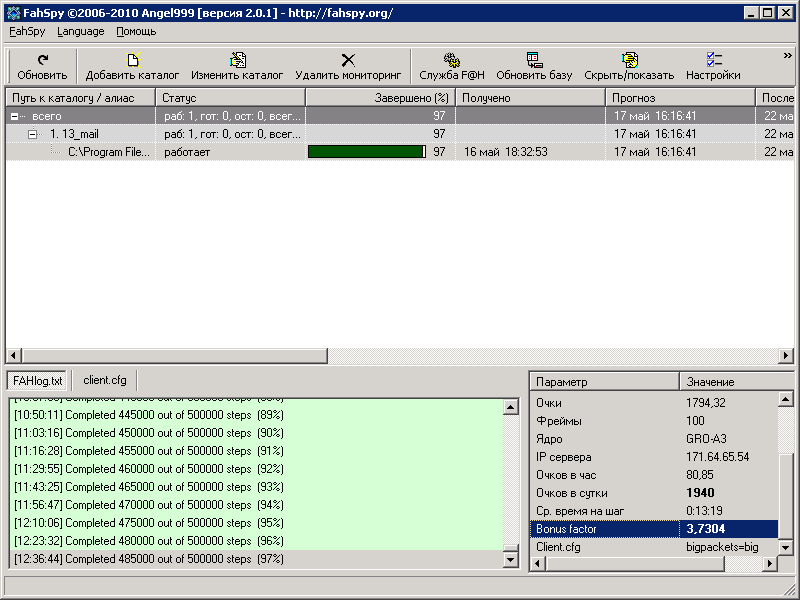This screenshot has height=600, width=800.
Task: Click log pane scroll up arrow
Action: coord(511,407)
